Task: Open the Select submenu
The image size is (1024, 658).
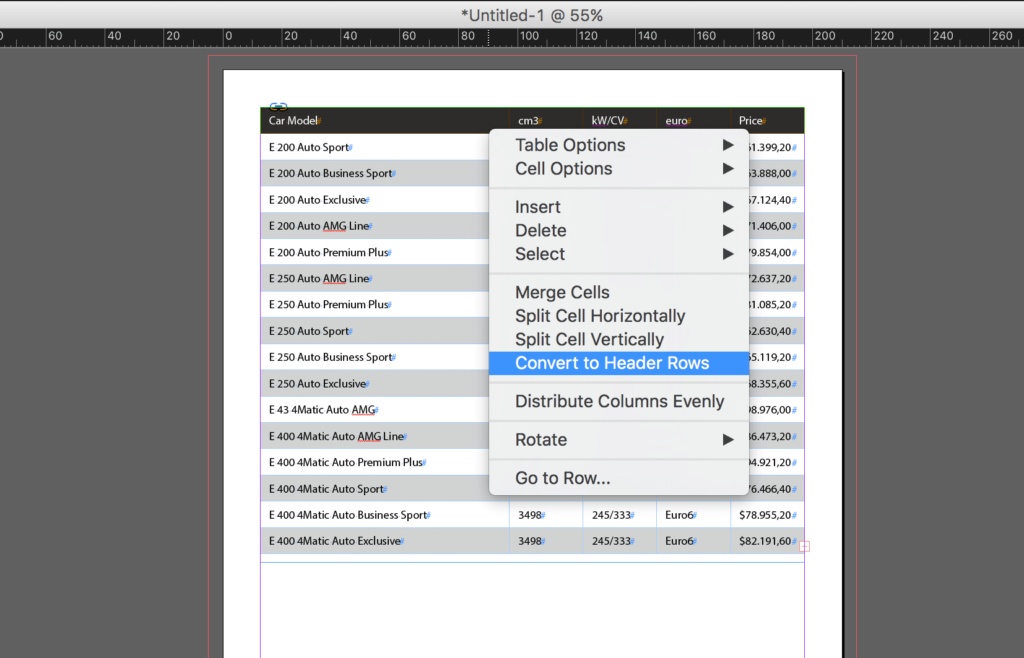Action: click(618, 254)
